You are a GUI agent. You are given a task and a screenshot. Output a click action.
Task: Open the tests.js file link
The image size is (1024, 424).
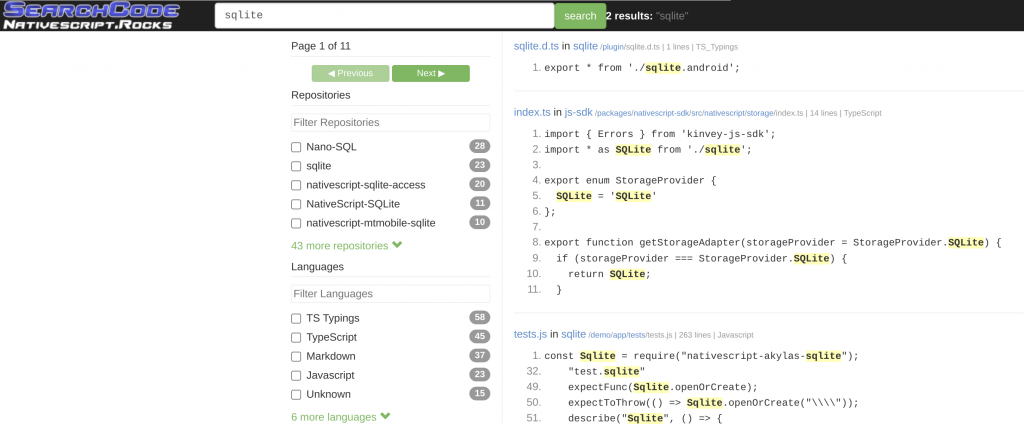(x=530, y=334)
